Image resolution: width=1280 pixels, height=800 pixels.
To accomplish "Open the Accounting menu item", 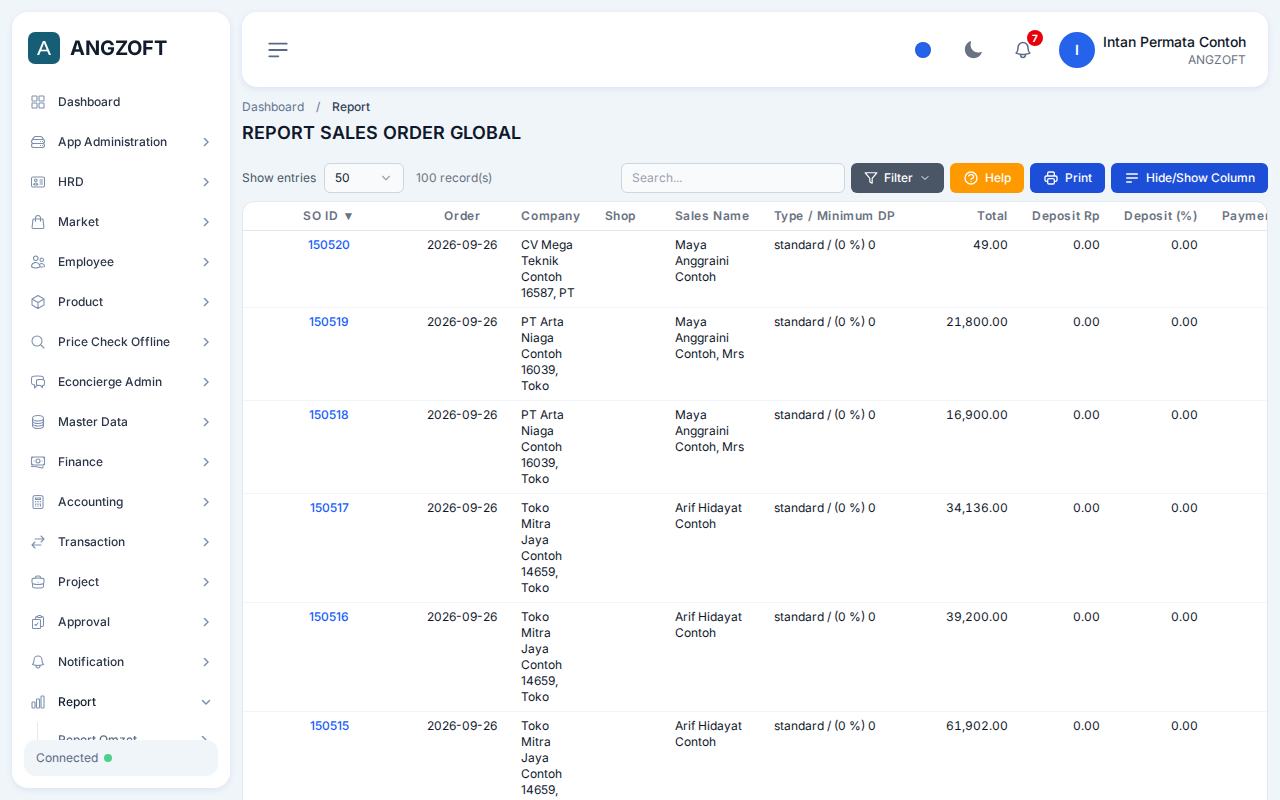I will coord(121,502).
